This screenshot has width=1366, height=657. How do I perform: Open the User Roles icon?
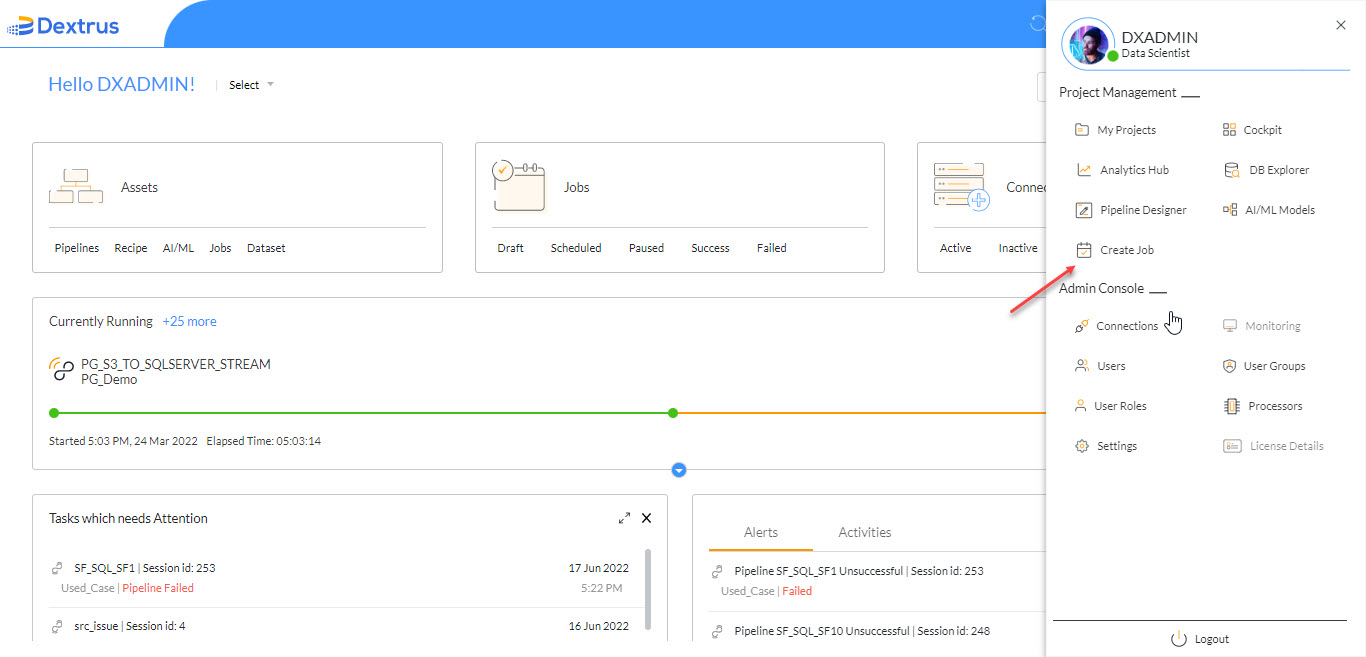(1080, 406)
